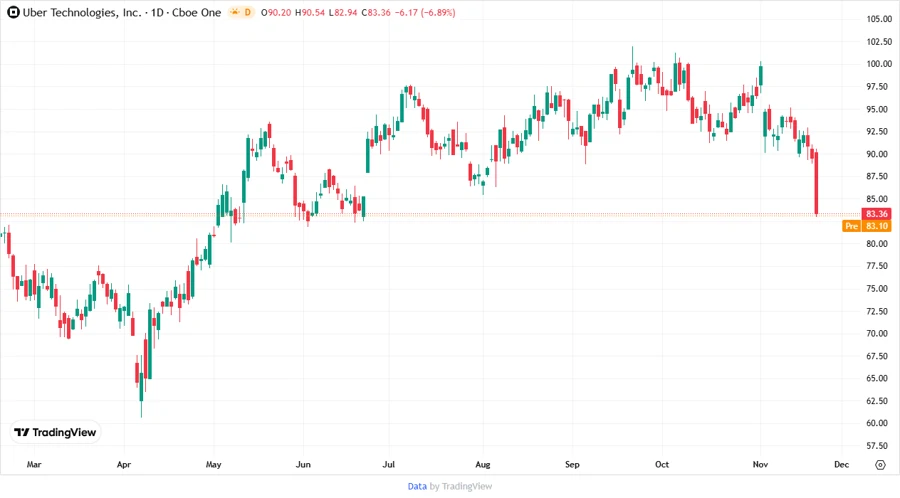Click the 100.00 price axis label
The width and height of the screenshot is (900, 498).
(x=879, y=64)
